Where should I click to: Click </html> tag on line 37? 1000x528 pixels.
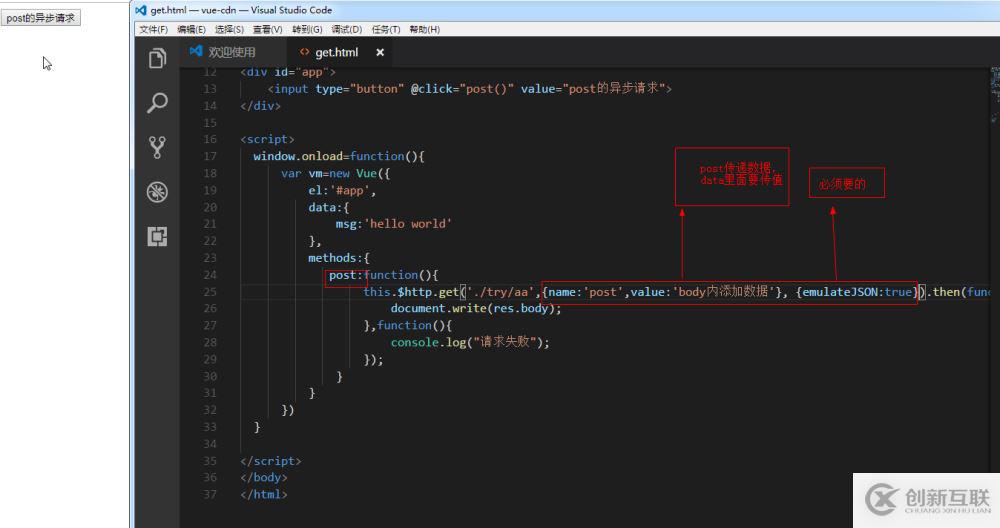coord(264,494)
